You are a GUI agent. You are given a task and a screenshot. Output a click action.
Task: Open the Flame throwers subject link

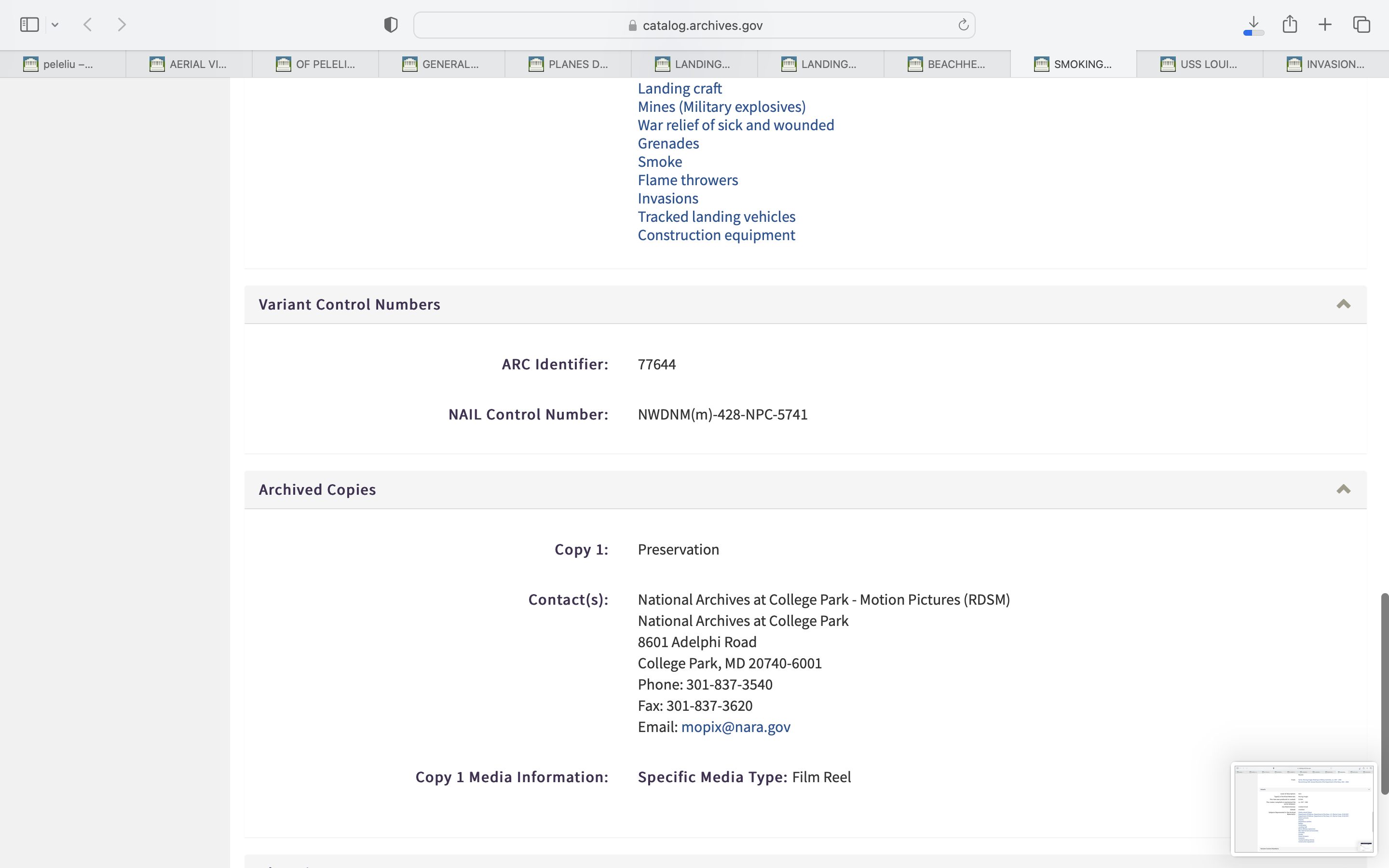tap(688, 180)
